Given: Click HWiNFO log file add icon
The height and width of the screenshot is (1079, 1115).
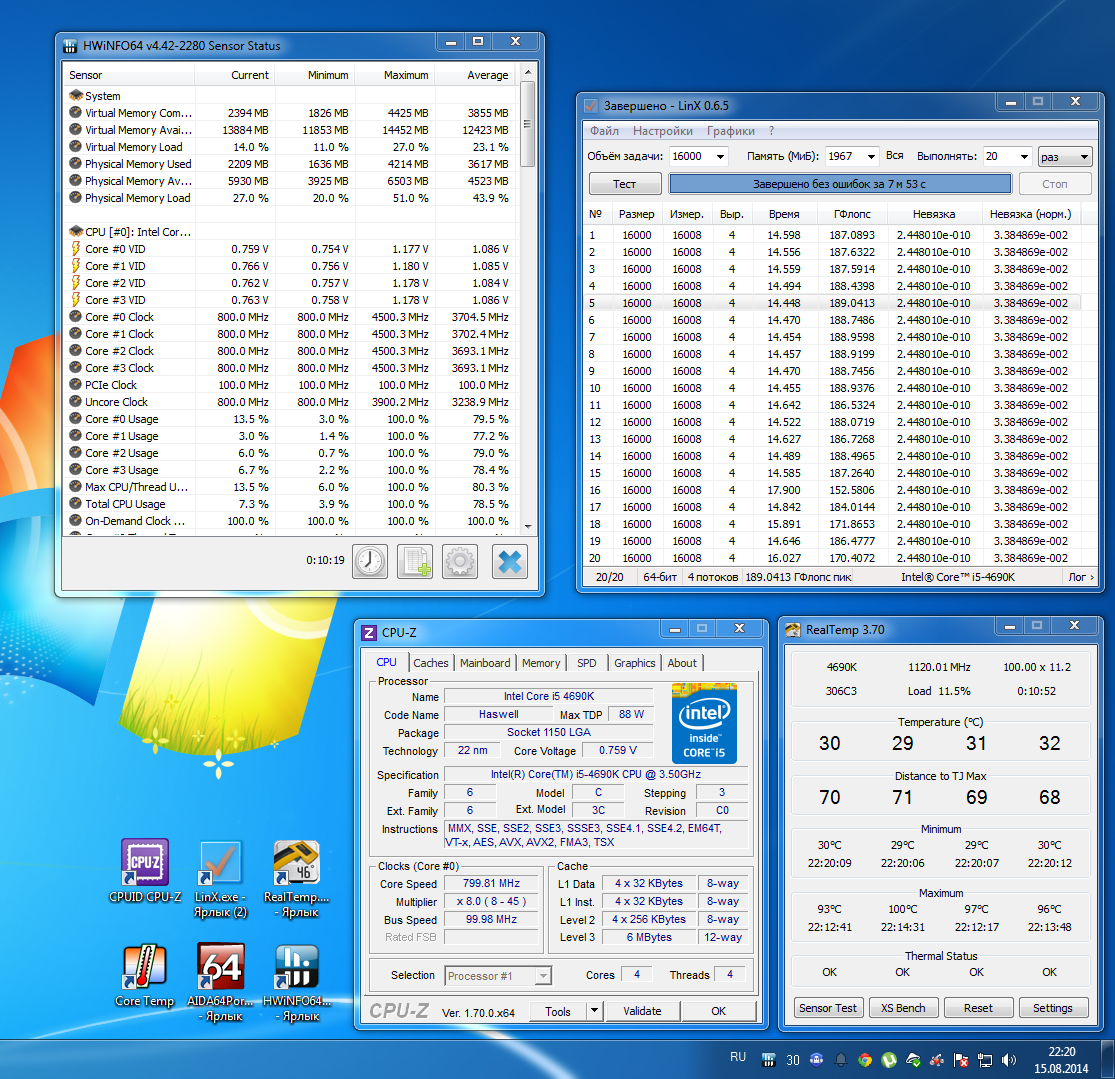Looking at the screenshot, I should [x=415, y=561].
